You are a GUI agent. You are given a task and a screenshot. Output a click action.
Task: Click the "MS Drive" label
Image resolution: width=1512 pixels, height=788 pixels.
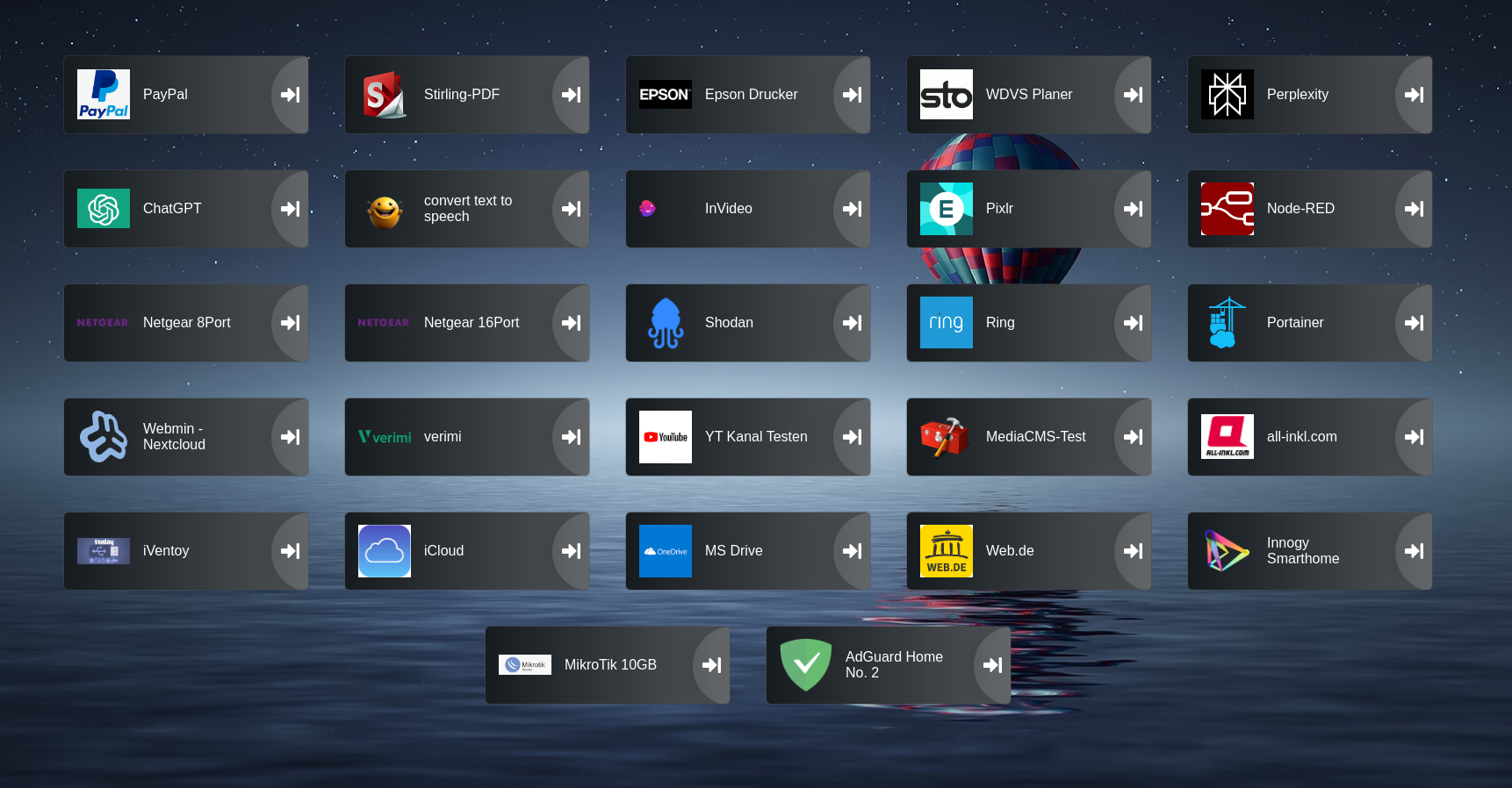point(734,551)
